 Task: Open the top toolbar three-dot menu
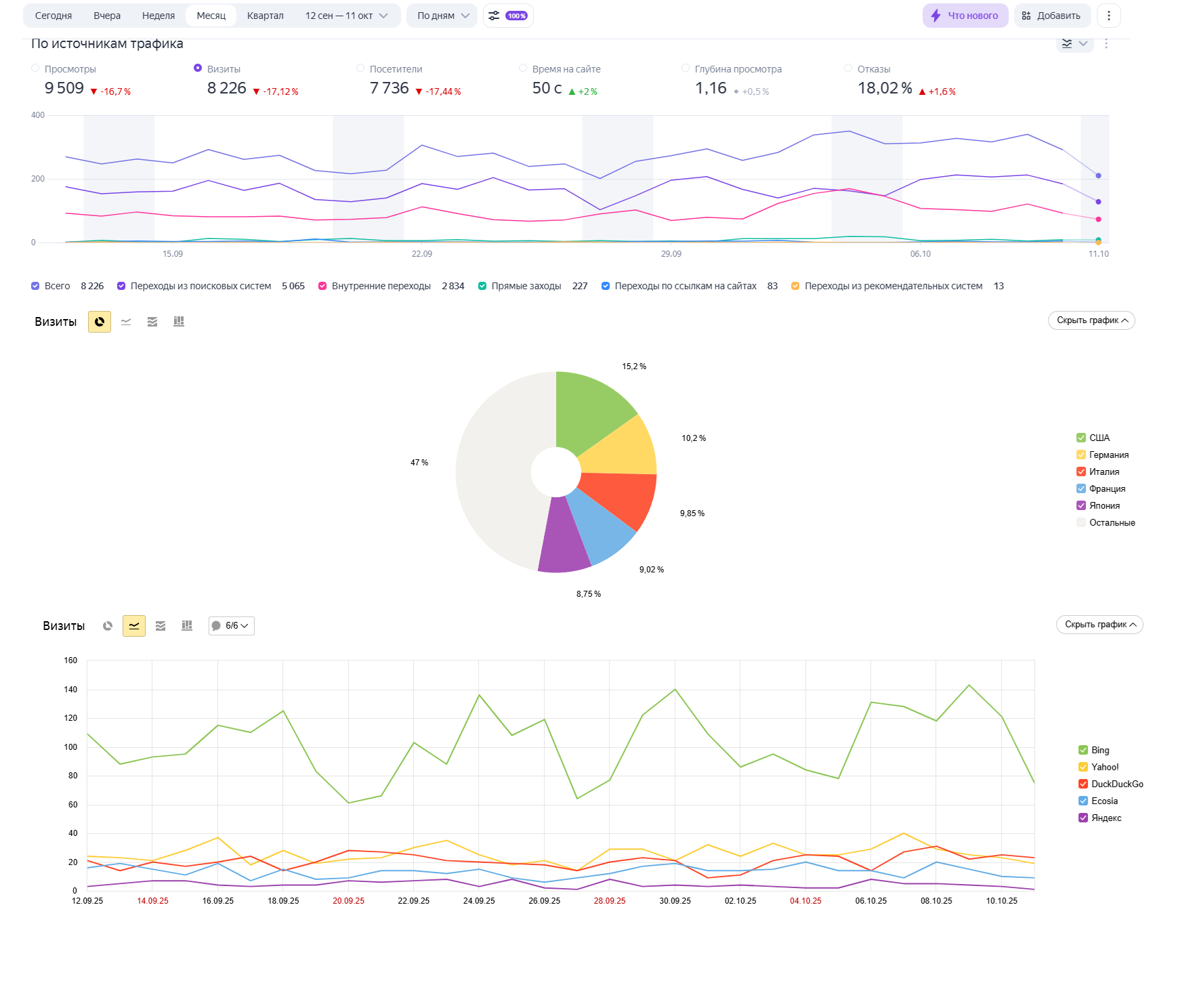tap(1108, 16)
